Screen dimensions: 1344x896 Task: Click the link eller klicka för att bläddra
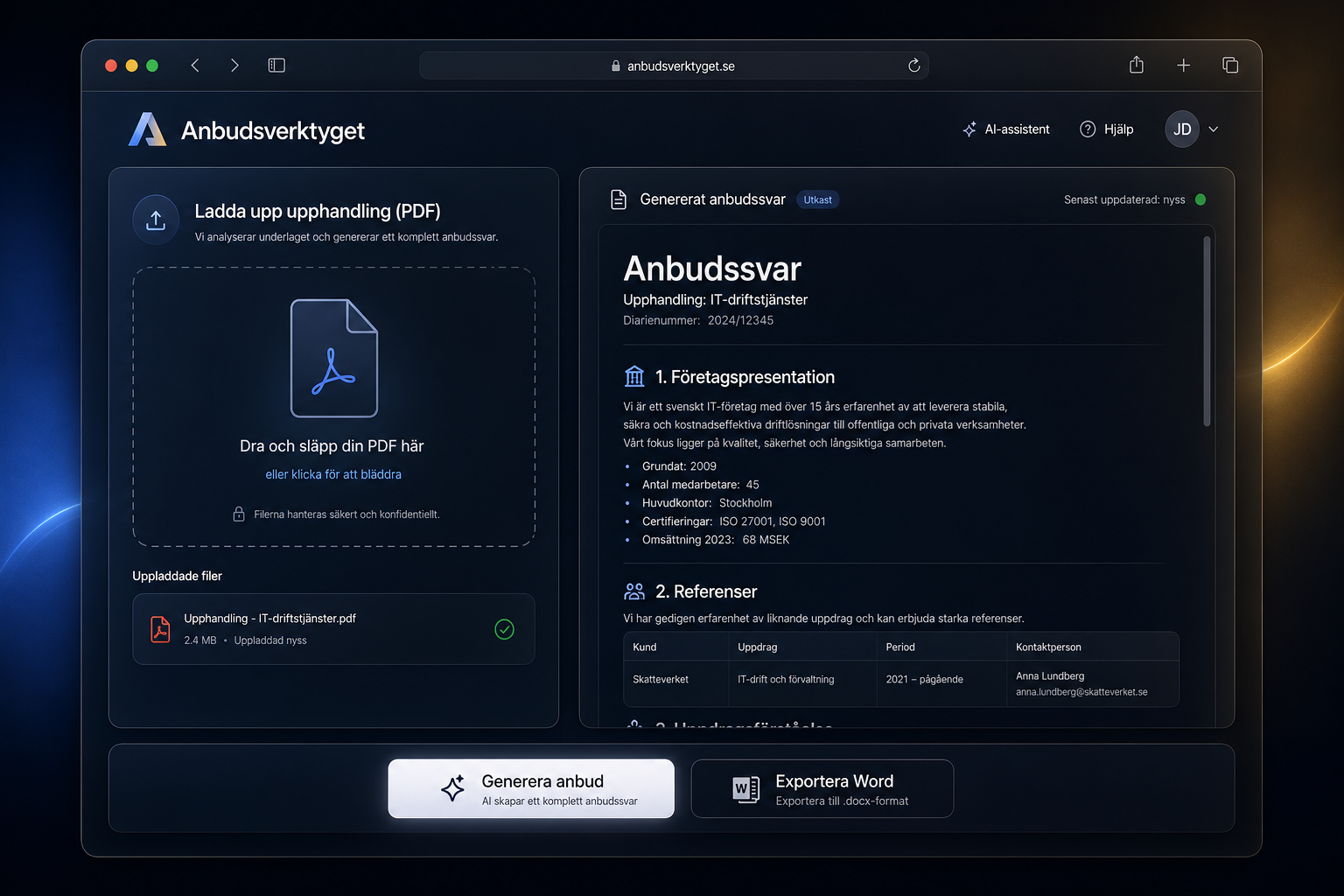[x=333, y=473]
